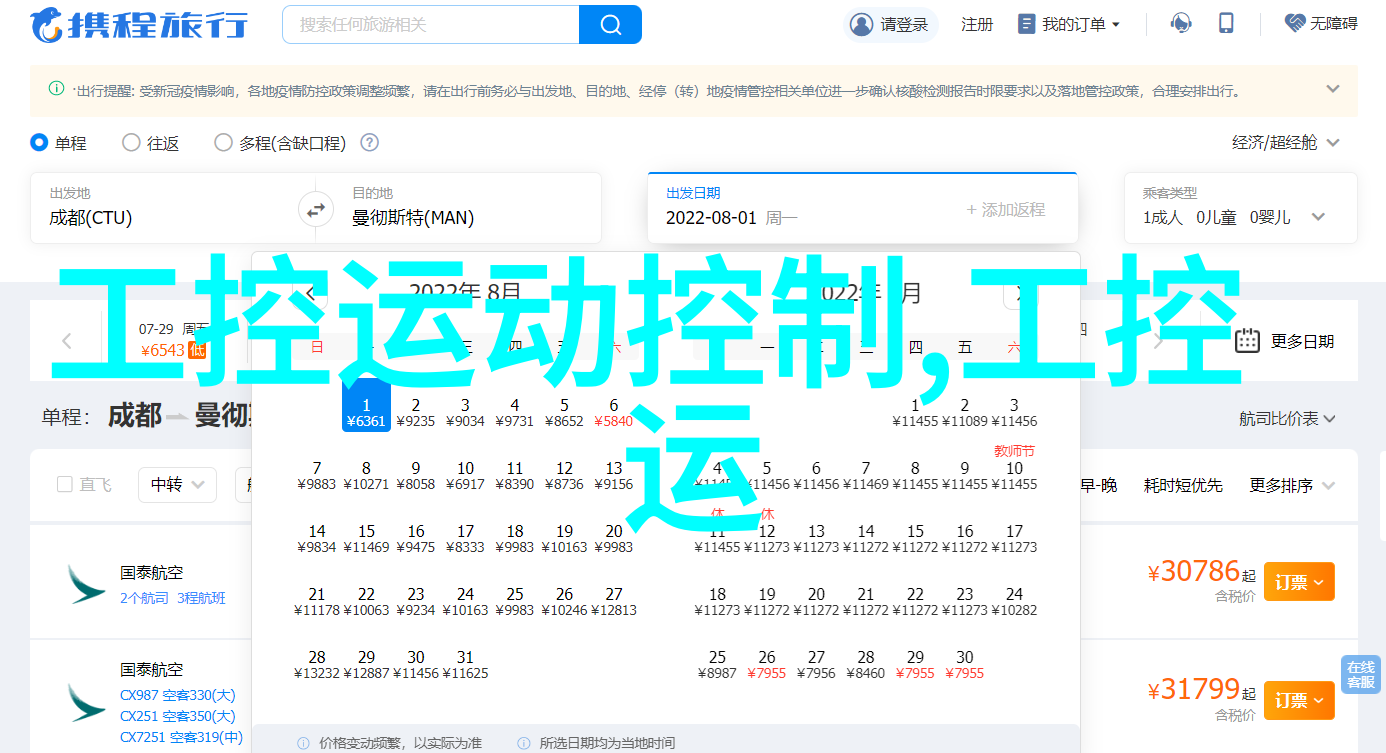Select the 单程 one-way radio button

click(40, 143)
